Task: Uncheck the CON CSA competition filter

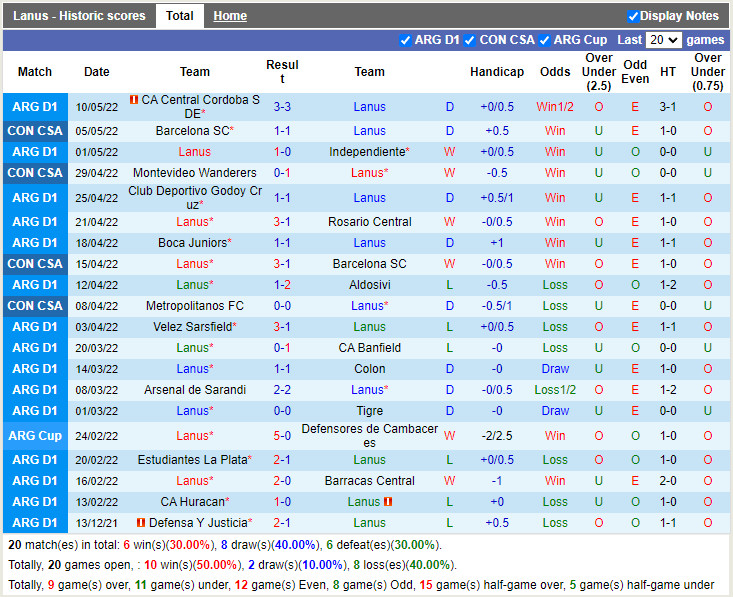Action: pyautogui.click(x=470, y=40)
